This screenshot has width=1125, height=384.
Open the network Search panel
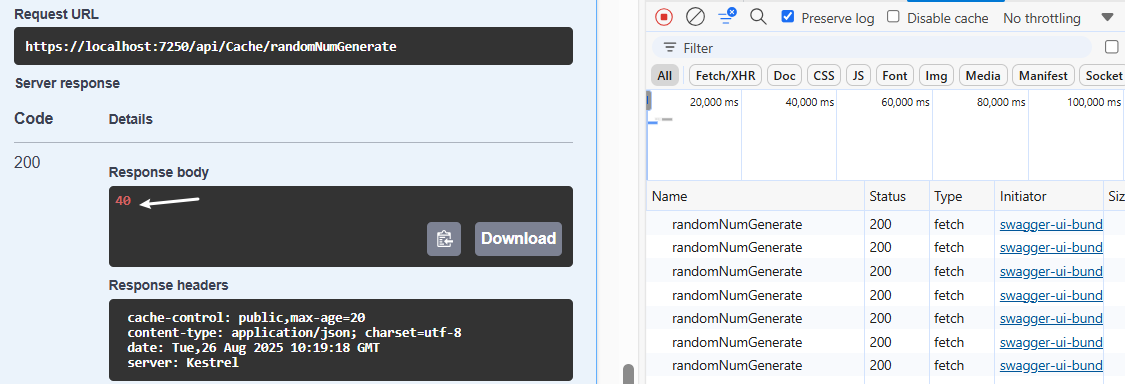758,17
